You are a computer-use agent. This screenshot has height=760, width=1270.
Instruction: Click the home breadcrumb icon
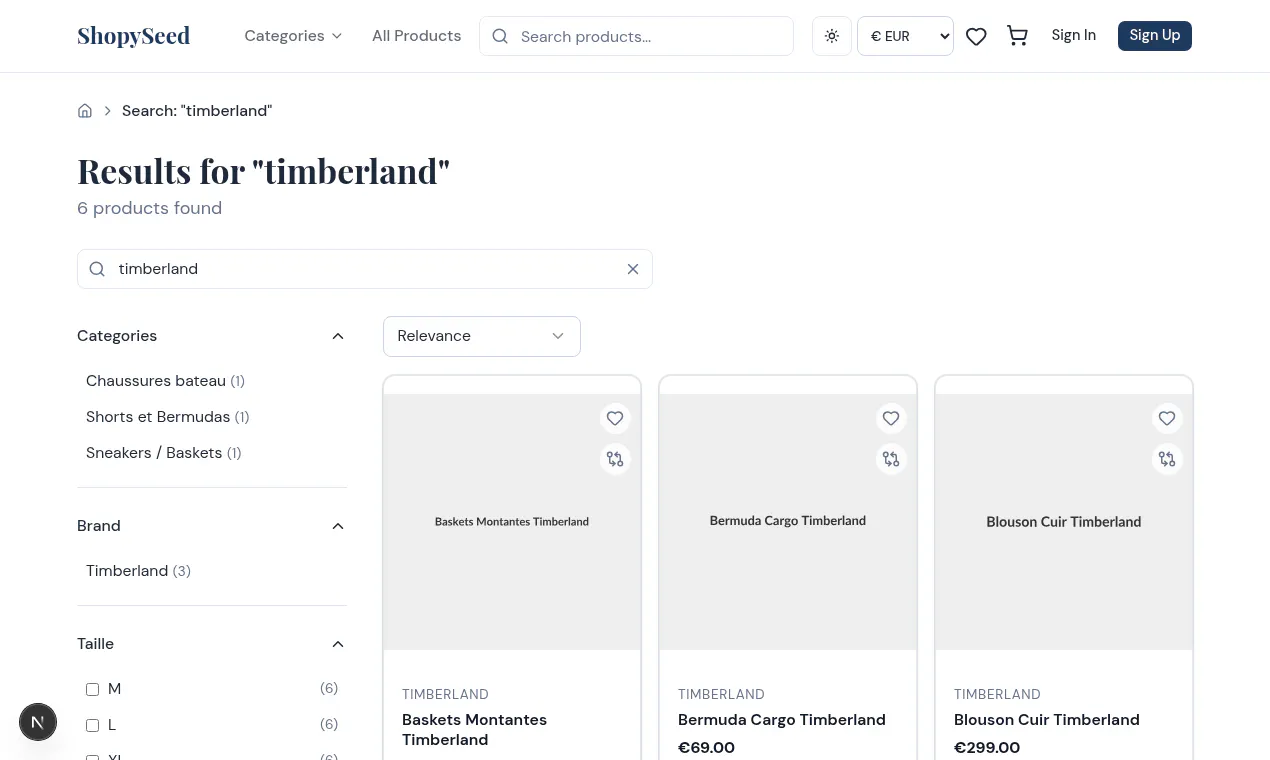point(85,111)
